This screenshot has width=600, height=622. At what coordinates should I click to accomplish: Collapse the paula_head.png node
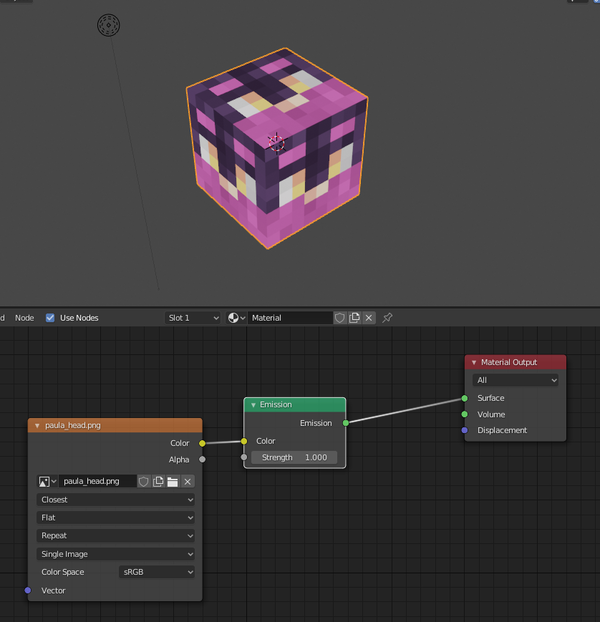point(37,426)
